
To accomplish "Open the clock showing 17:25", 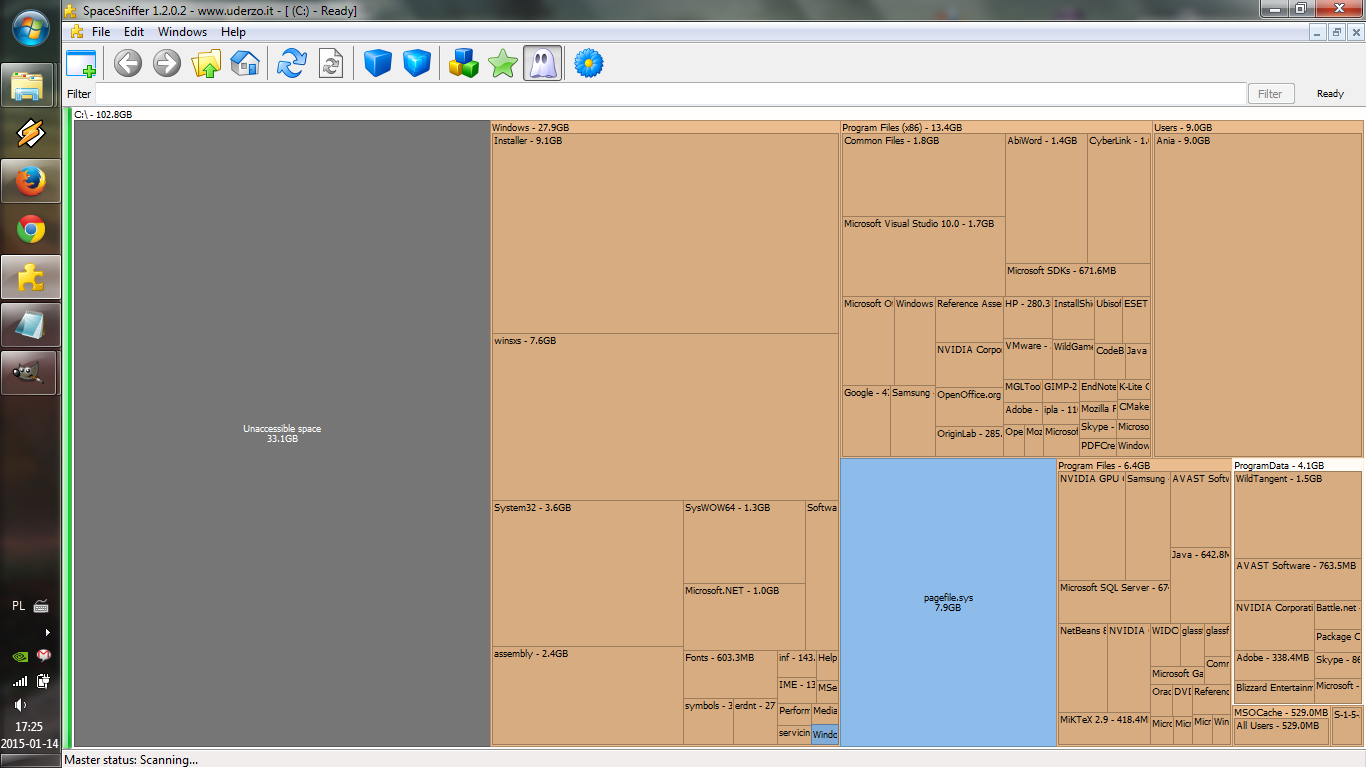I will [x=29, y=726].
